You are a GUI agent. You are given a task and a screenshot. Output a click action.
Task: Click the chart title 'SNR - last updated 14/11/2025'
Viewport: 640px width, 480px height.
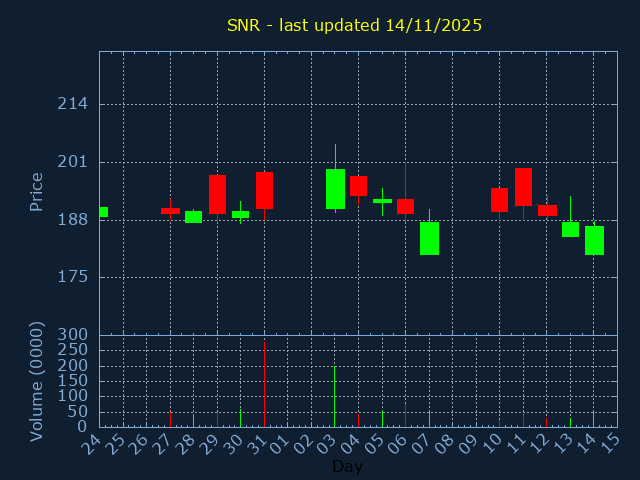pos(354,25)
